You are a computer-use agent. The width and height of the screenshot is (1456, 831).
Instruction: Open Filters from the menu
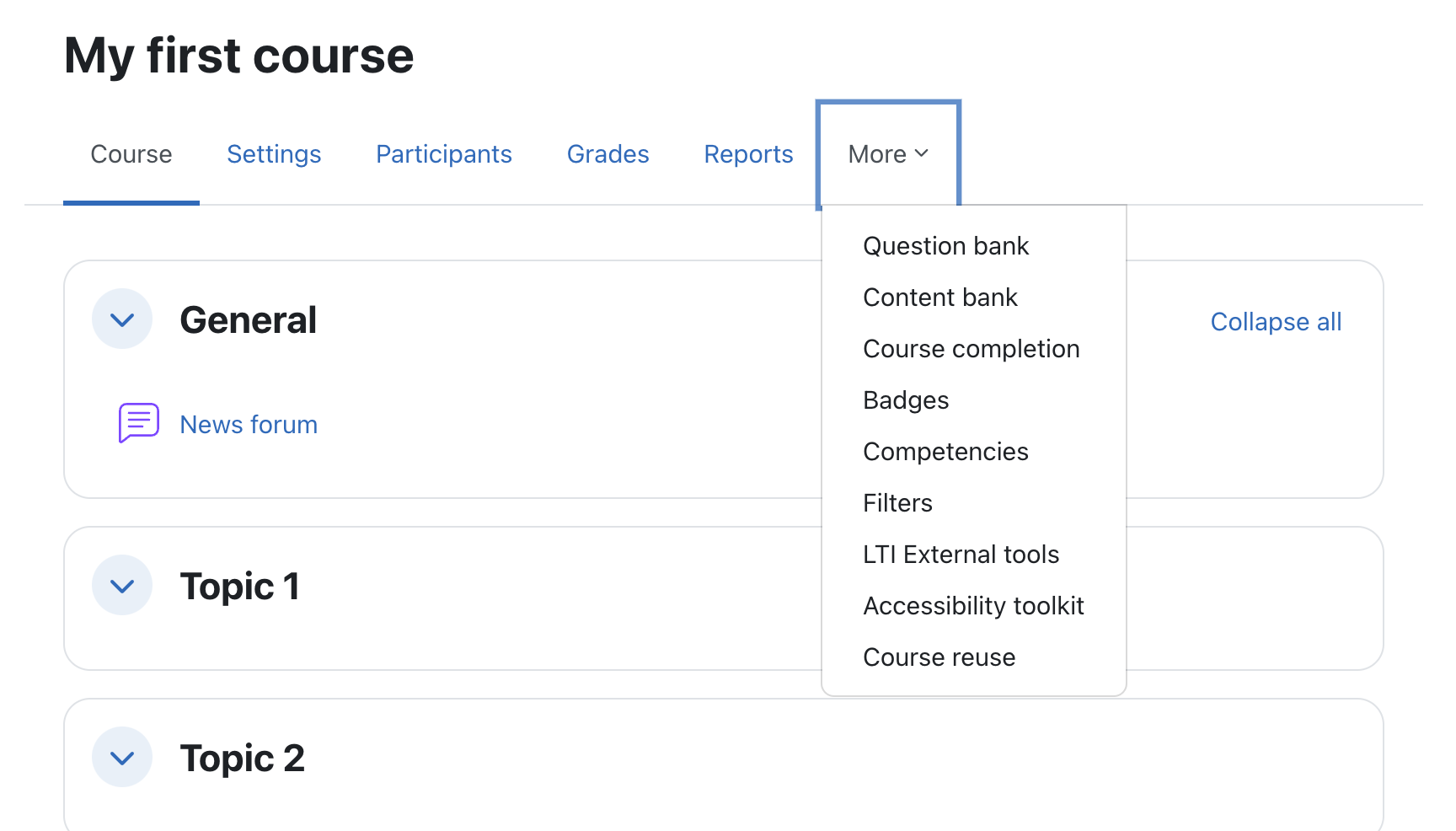click(897, 503)
